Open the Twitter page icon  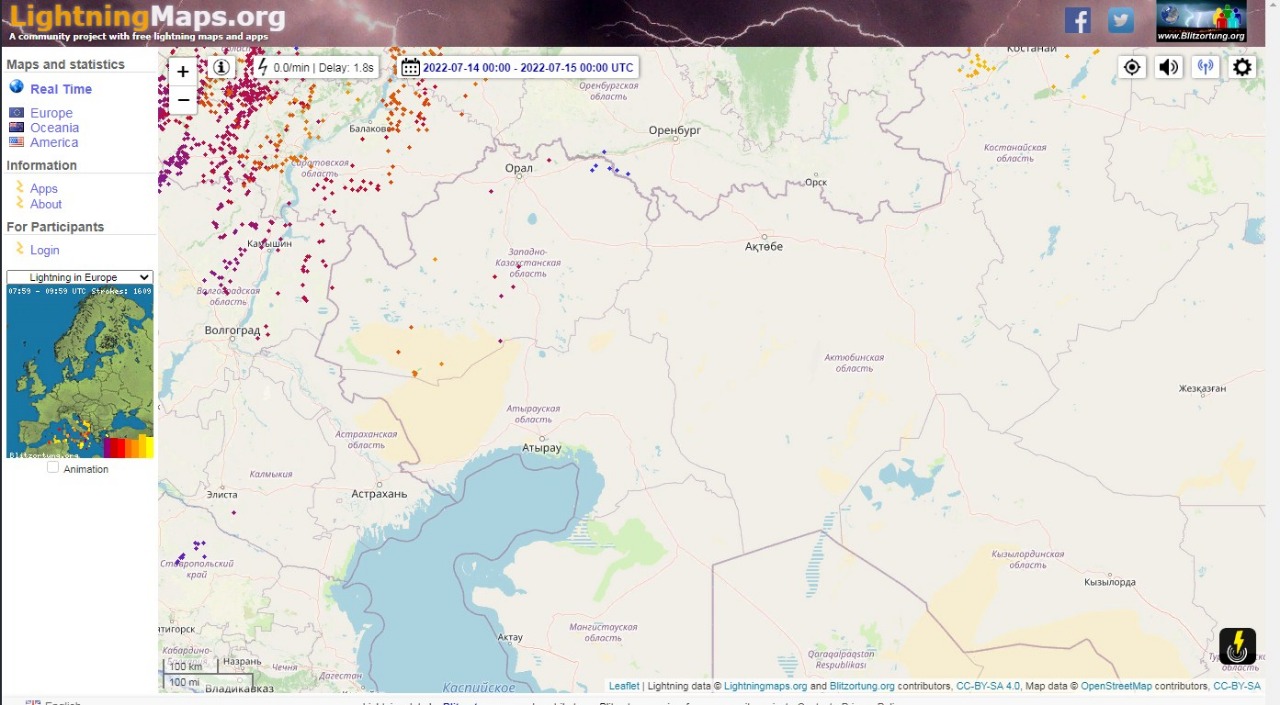tap(1120, 20)
